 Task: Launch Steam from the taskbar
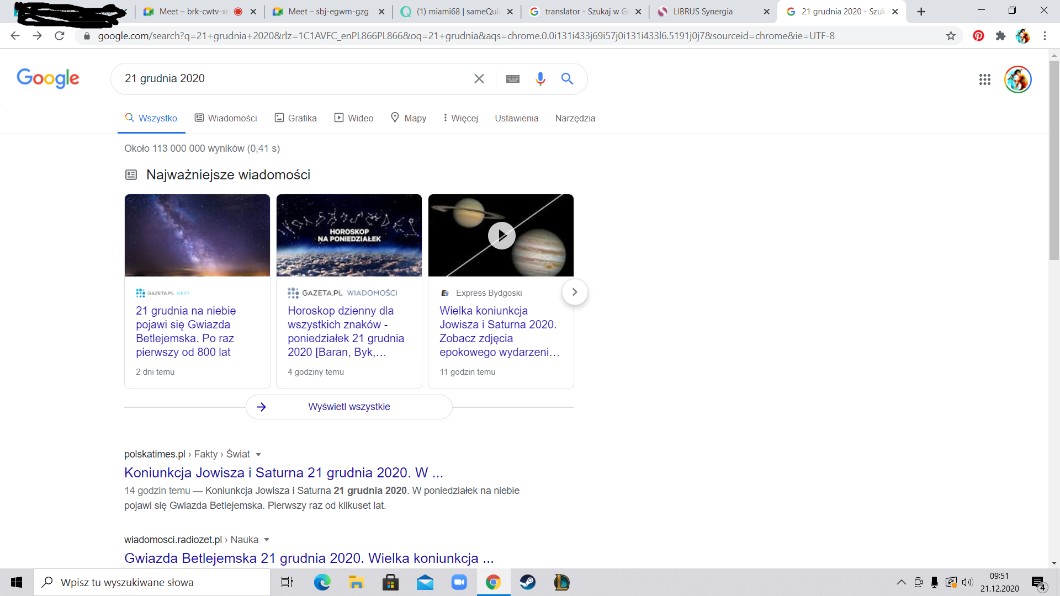click(x=527, y=582)
